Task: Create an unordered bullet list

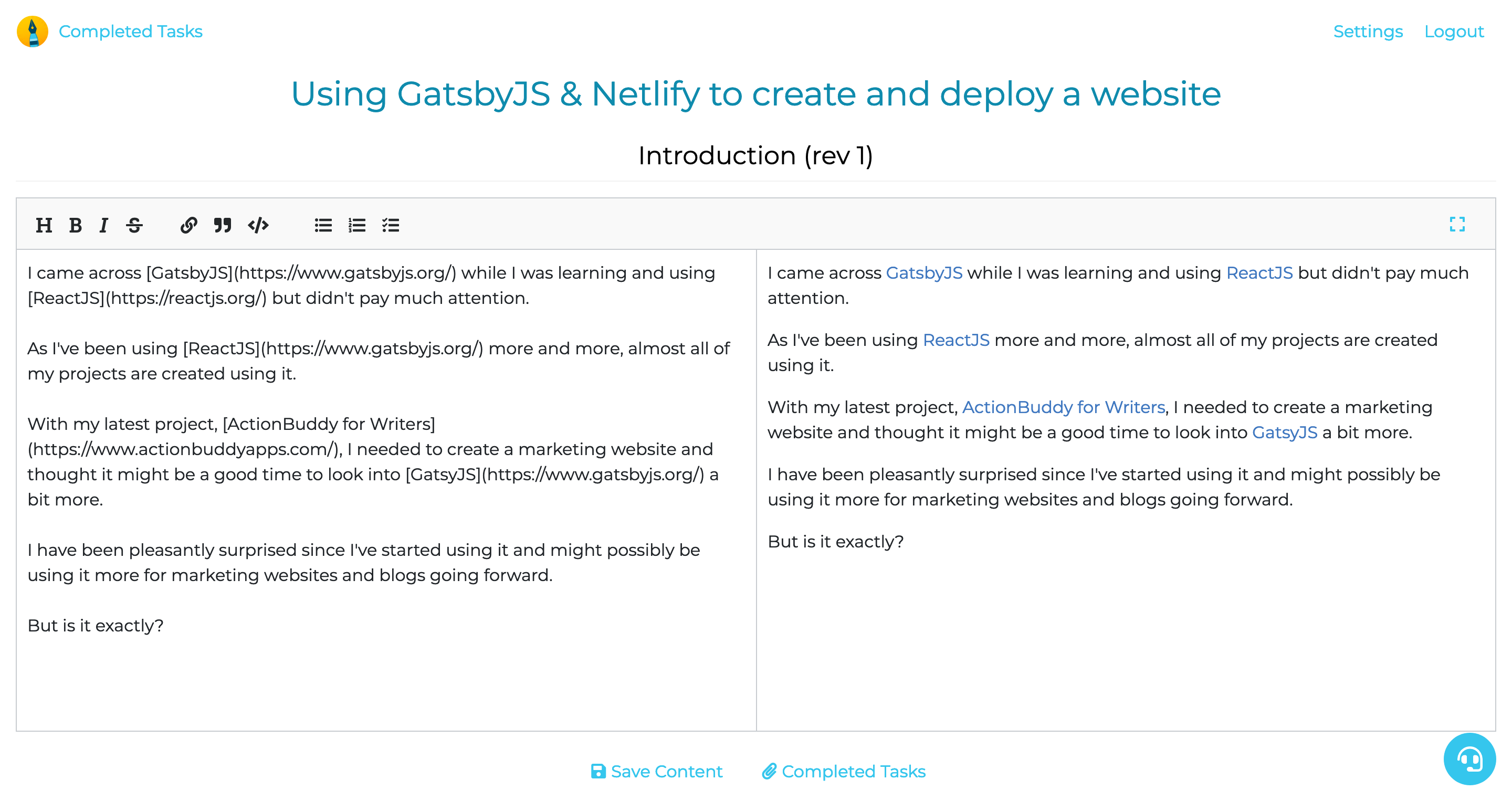Action: tap(323, 225)
